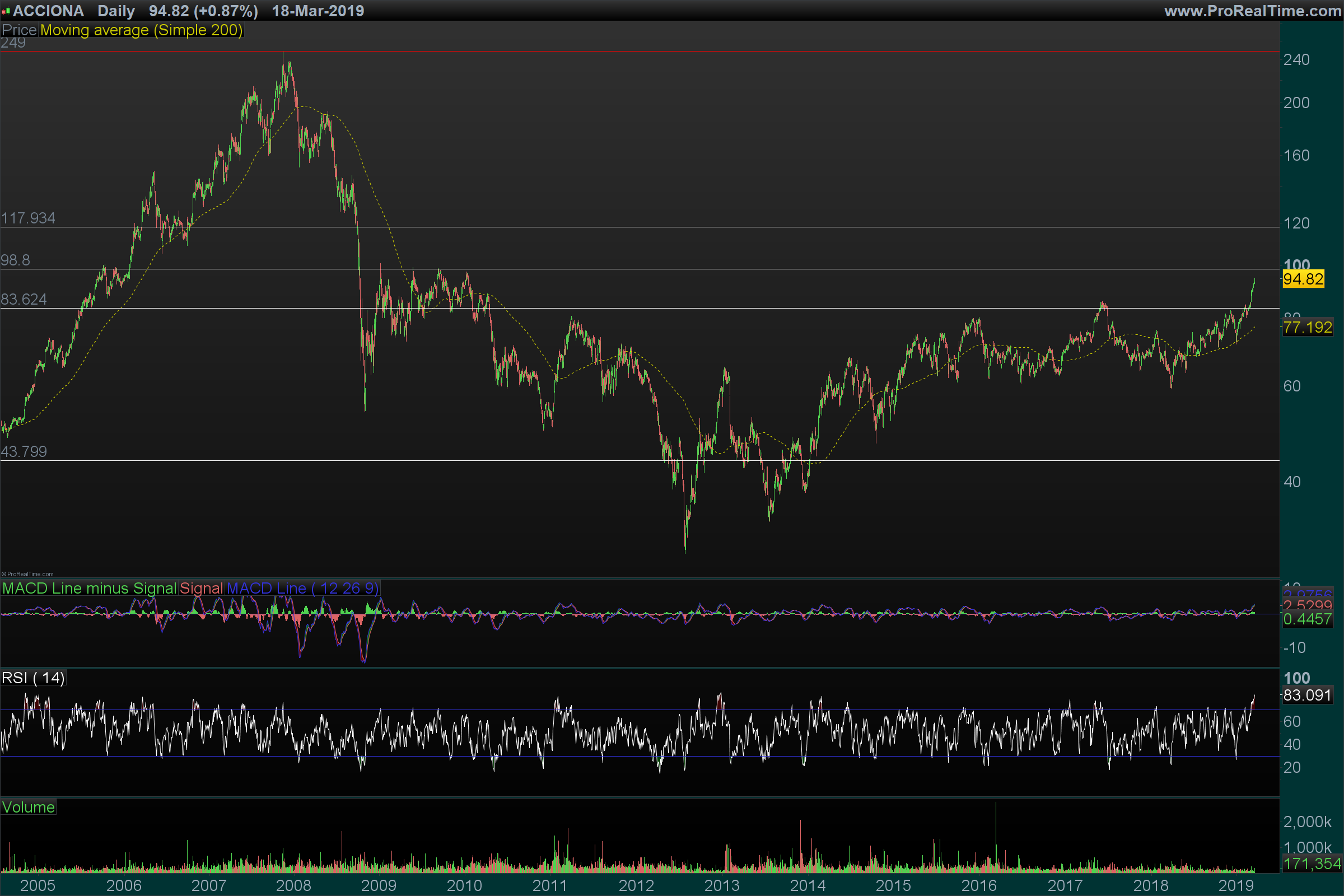The width and height of the screenshot is (1344, 896).
Task: Click the 2008 year marker on time axis
Action: click(x=293, y=886)
